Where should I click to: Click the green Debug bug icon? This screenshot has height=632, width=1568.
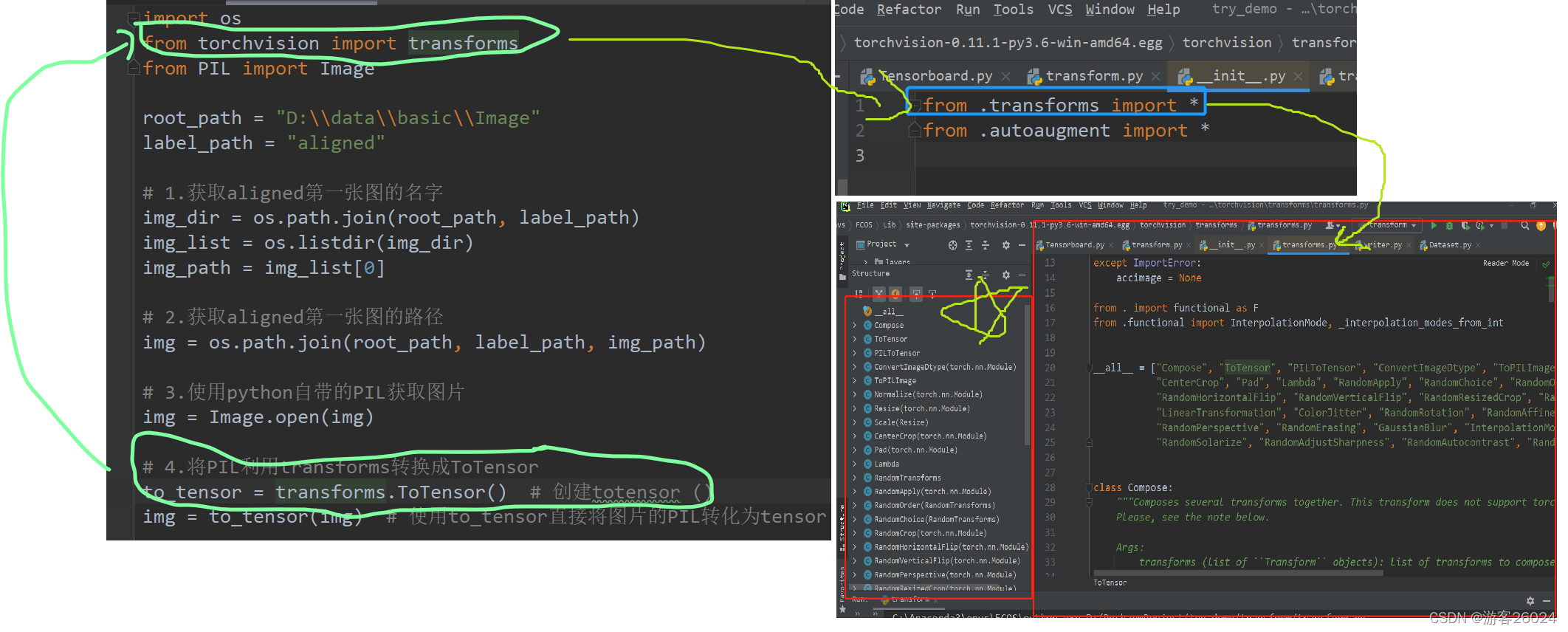click(x=1449, y=225)
